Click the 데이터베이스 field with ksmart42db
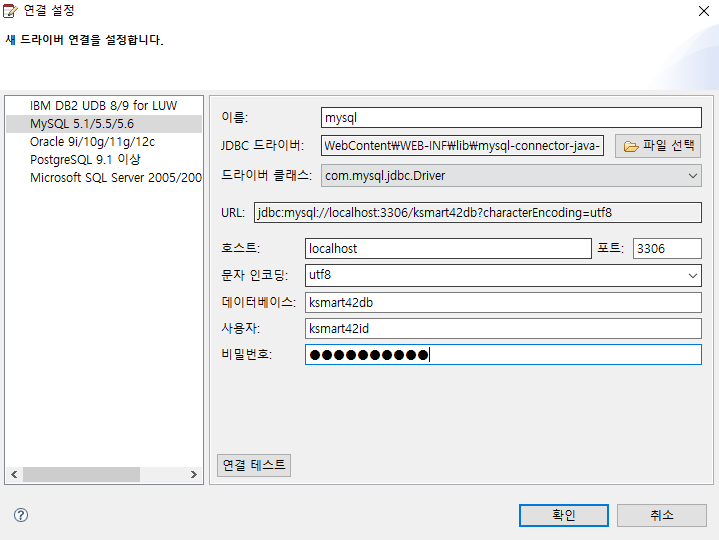The height and width of the screenshot is (540, 719). point(503,303)
